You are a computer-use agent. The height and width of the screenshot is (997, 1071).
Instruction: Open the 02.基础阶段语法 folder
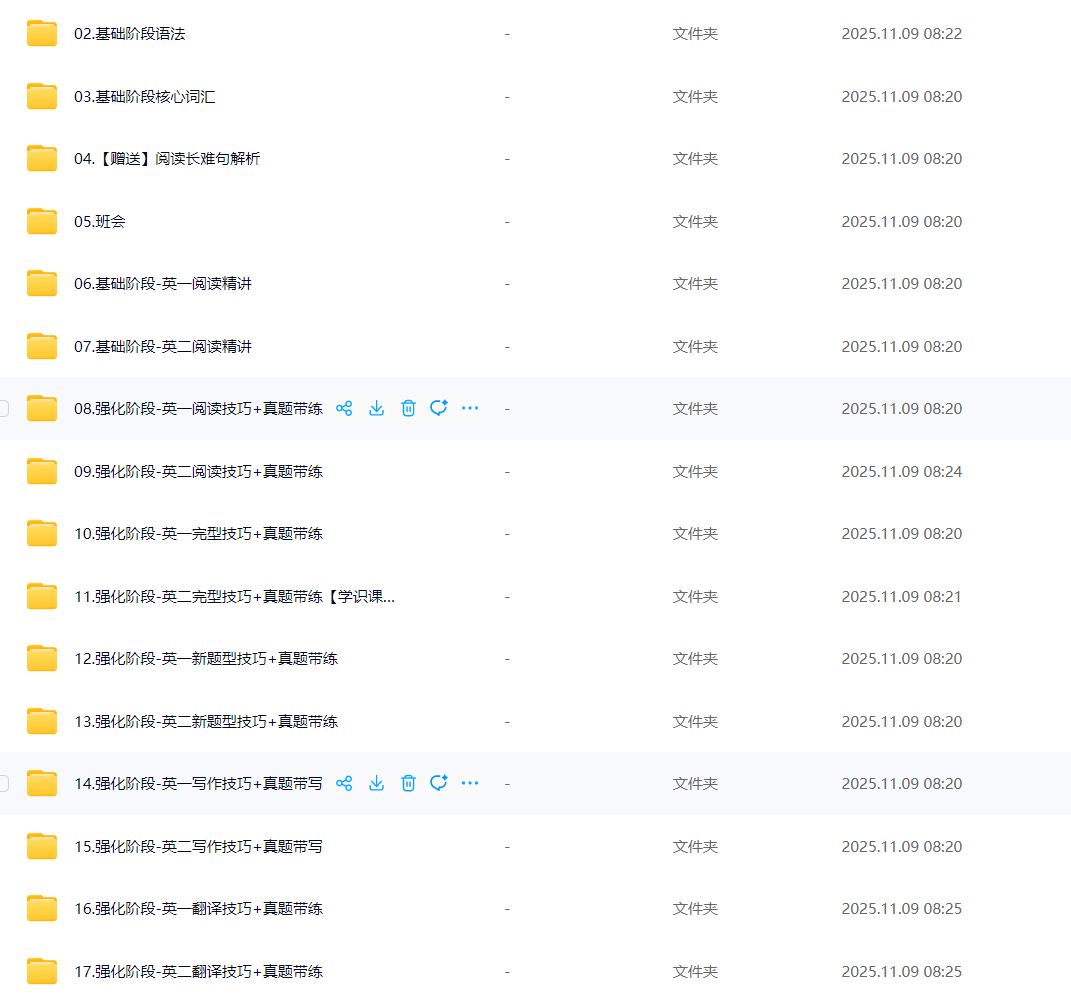129,34
